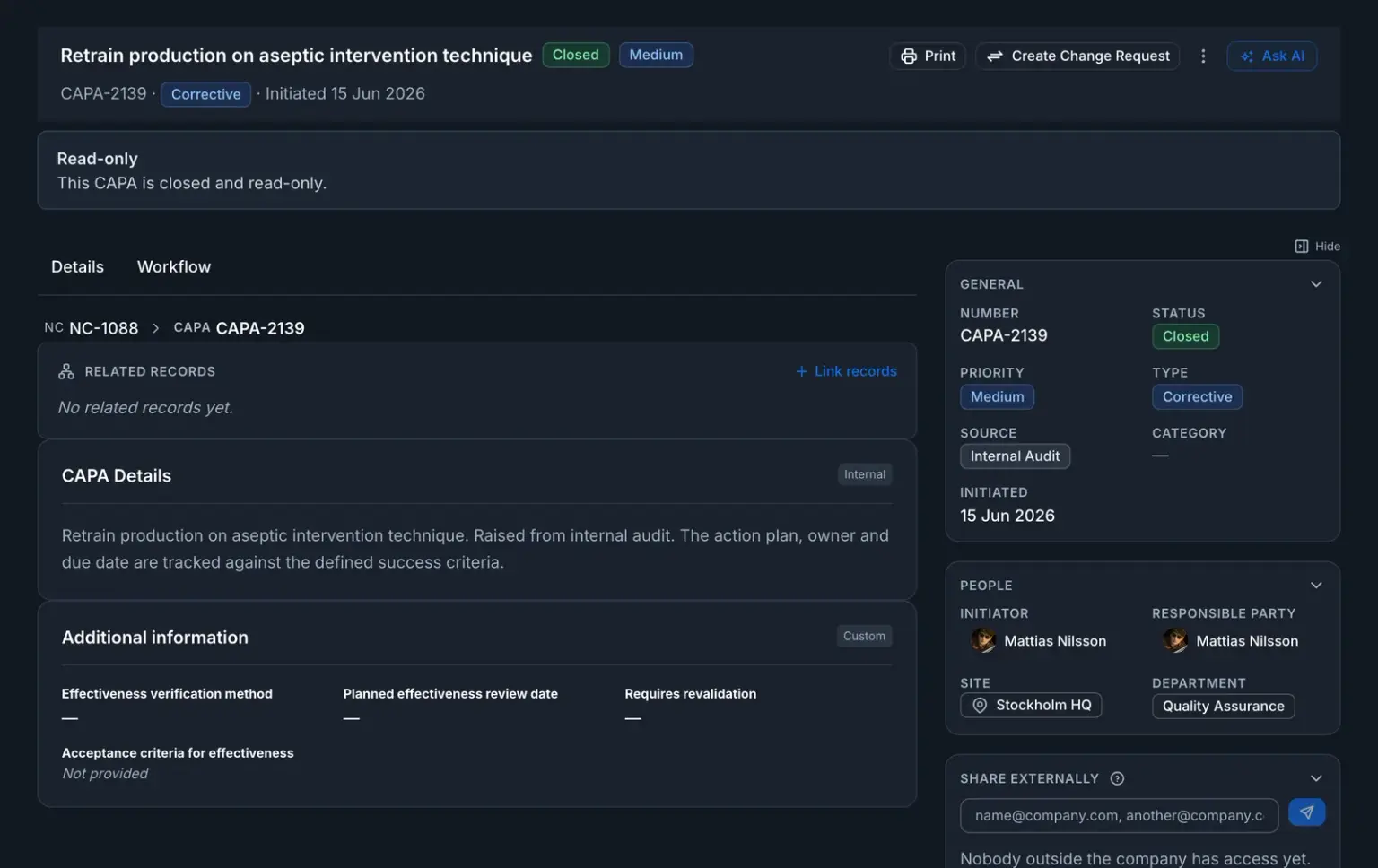Click the help icon beside Share Externally
Screen dimensions: 1378x868
[1117, 778]
